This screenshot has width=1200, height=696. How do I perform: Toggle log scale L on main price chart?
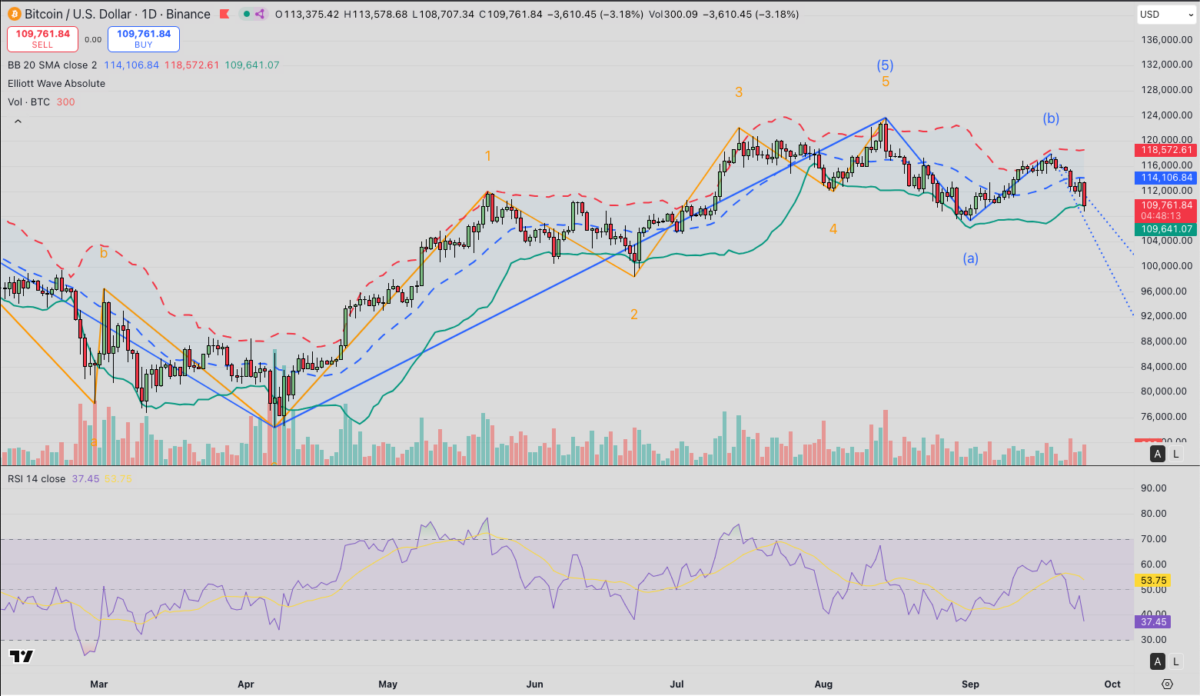(1176, 454)
